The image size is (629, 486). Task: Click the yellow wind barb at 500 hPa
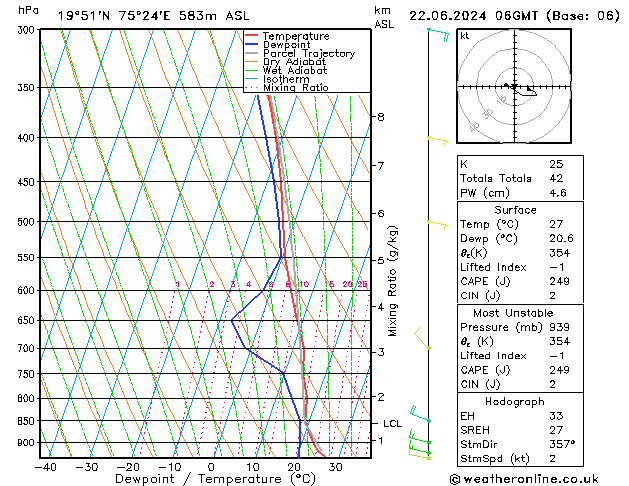(438, 225)
